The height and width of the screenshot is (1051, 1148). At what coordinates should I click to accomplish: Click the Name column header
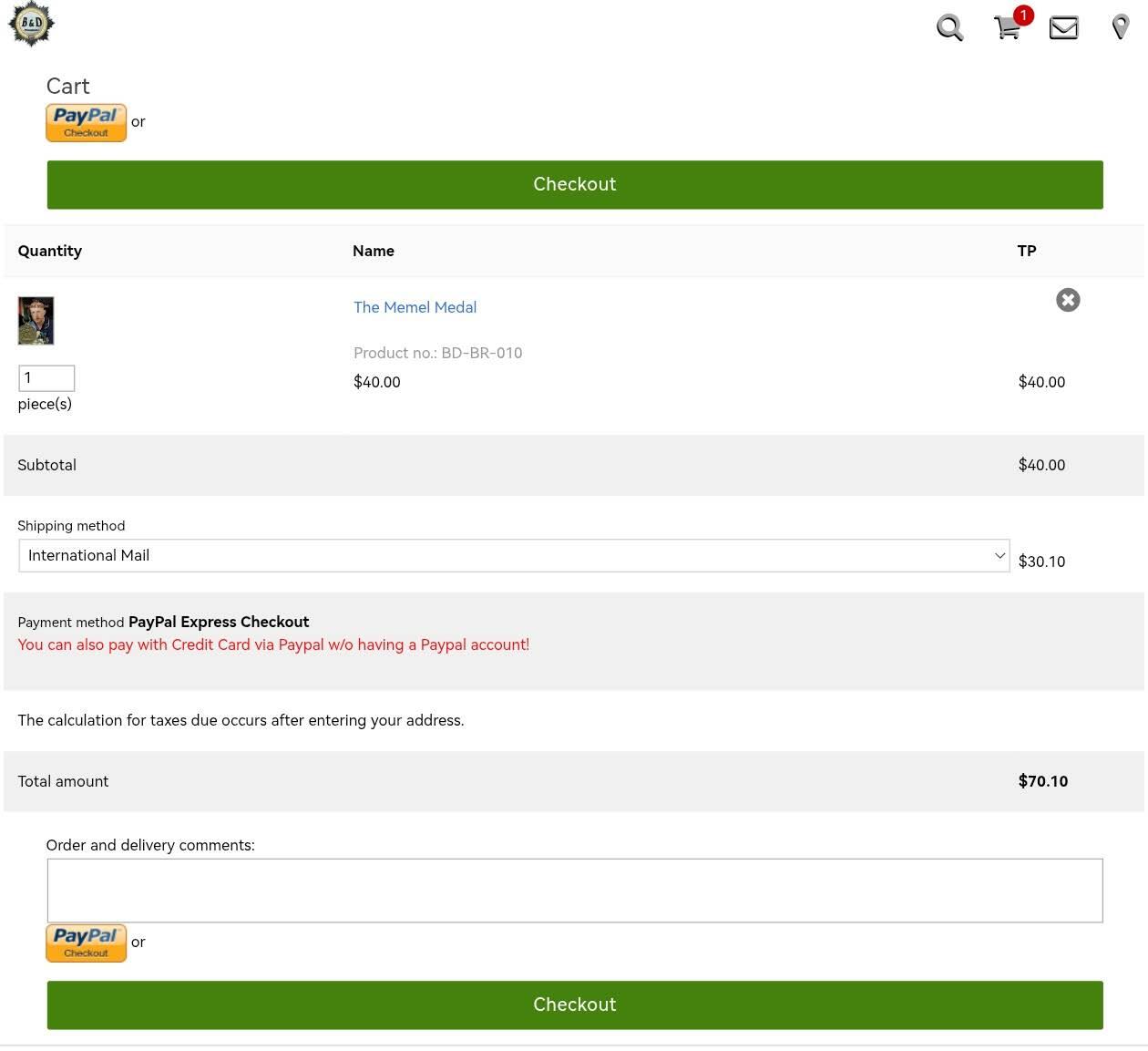[x=374, y=251]
